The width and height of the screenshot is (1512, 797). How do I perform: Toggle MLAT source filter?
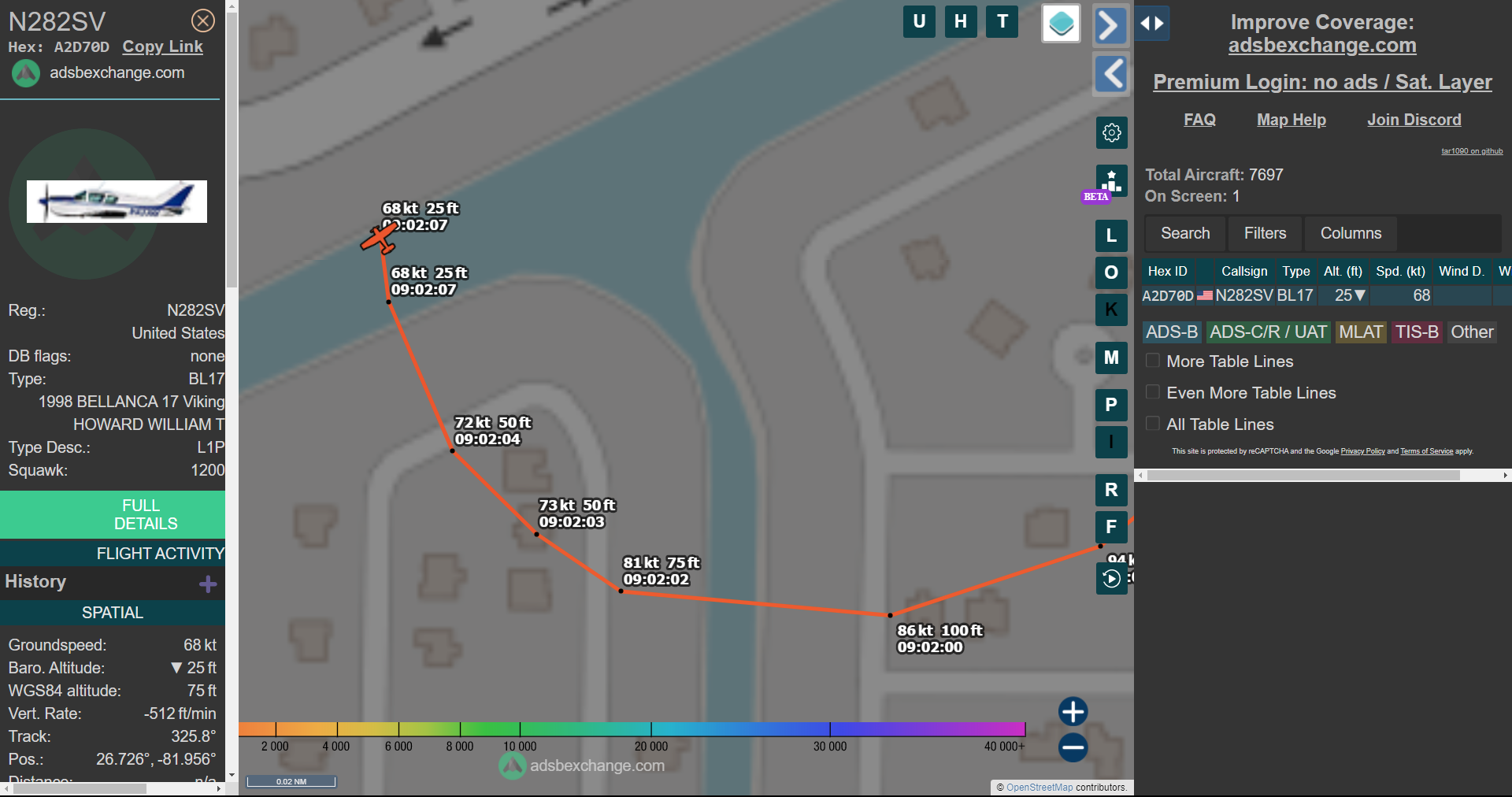1361,332
